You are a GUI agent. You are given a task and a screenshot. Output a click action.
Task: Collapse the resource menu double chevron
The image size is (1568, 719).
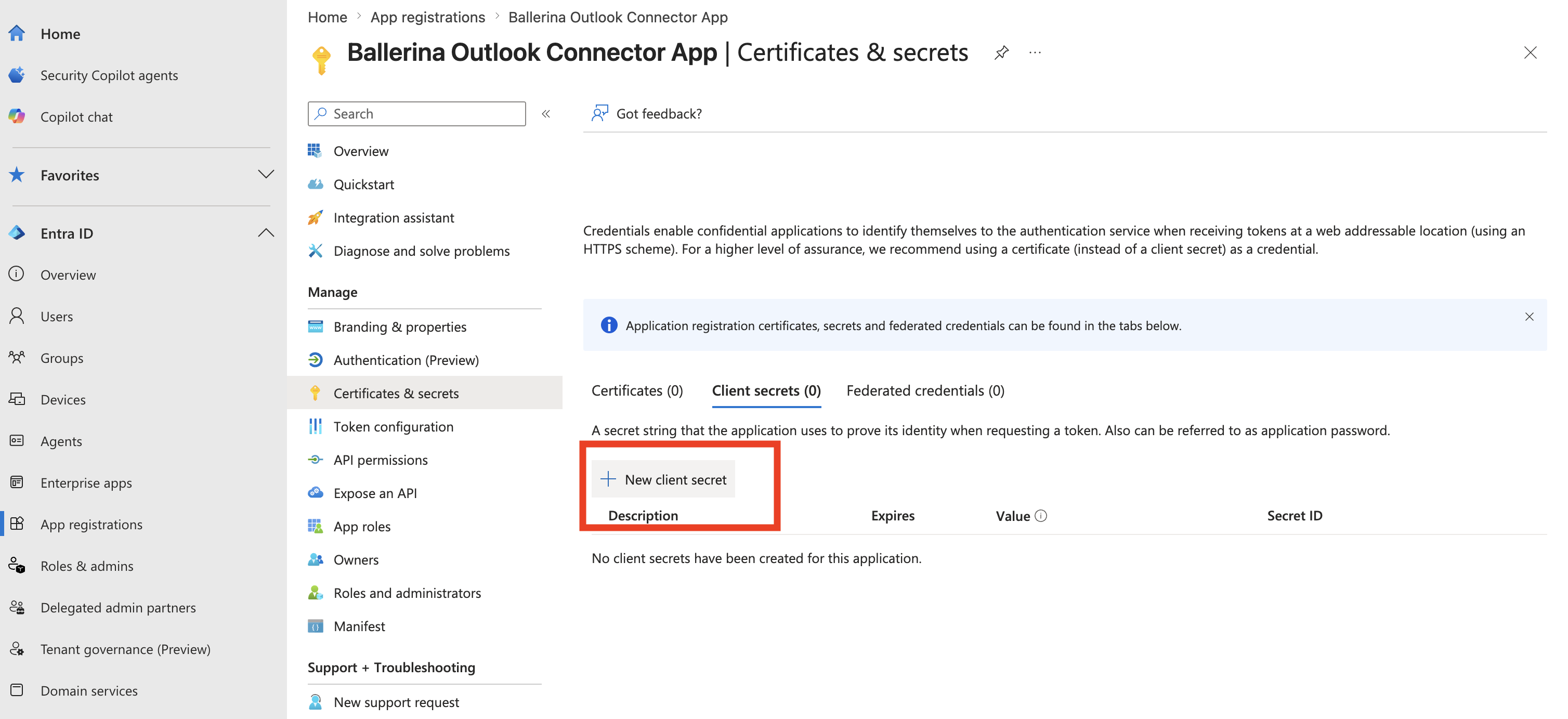pos(546,114)
